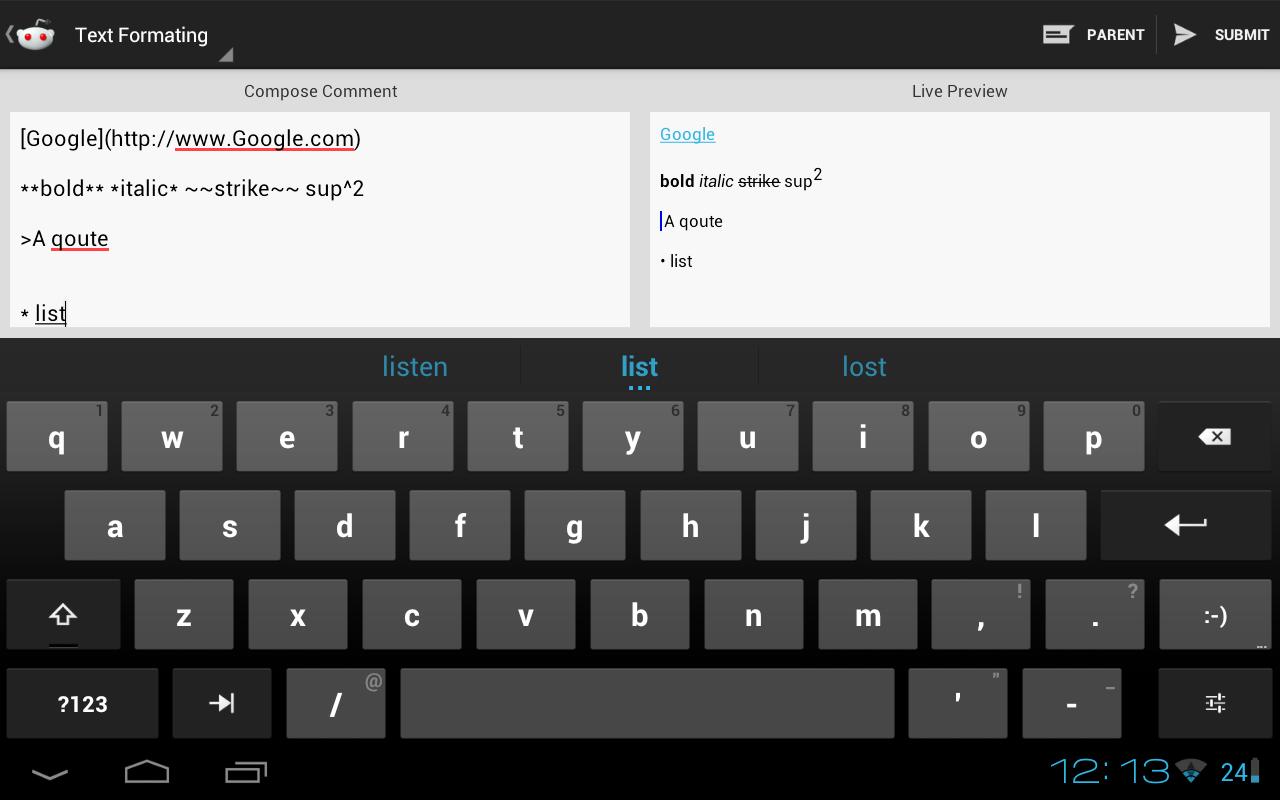Tap the l key
The width and height of the screenshot is (1280, 800).
click(x=1036, y=525)
